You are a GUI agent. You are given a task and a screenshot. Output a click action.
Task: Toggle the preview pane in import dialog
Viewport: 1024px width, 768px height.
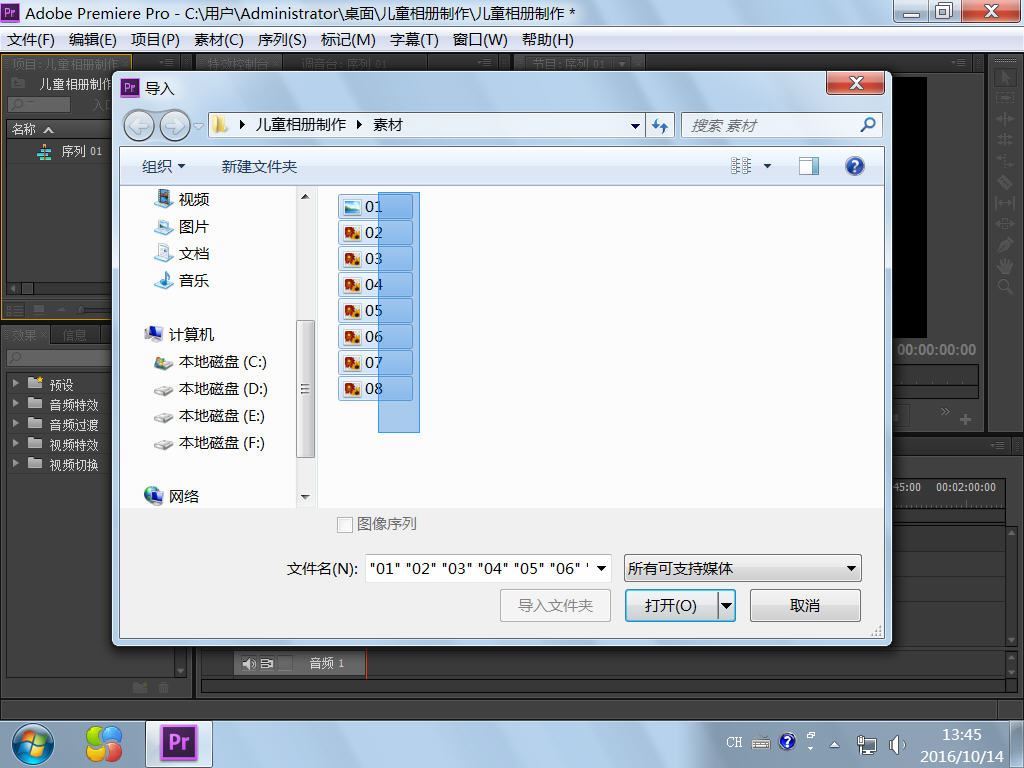(x=808, y=167)
